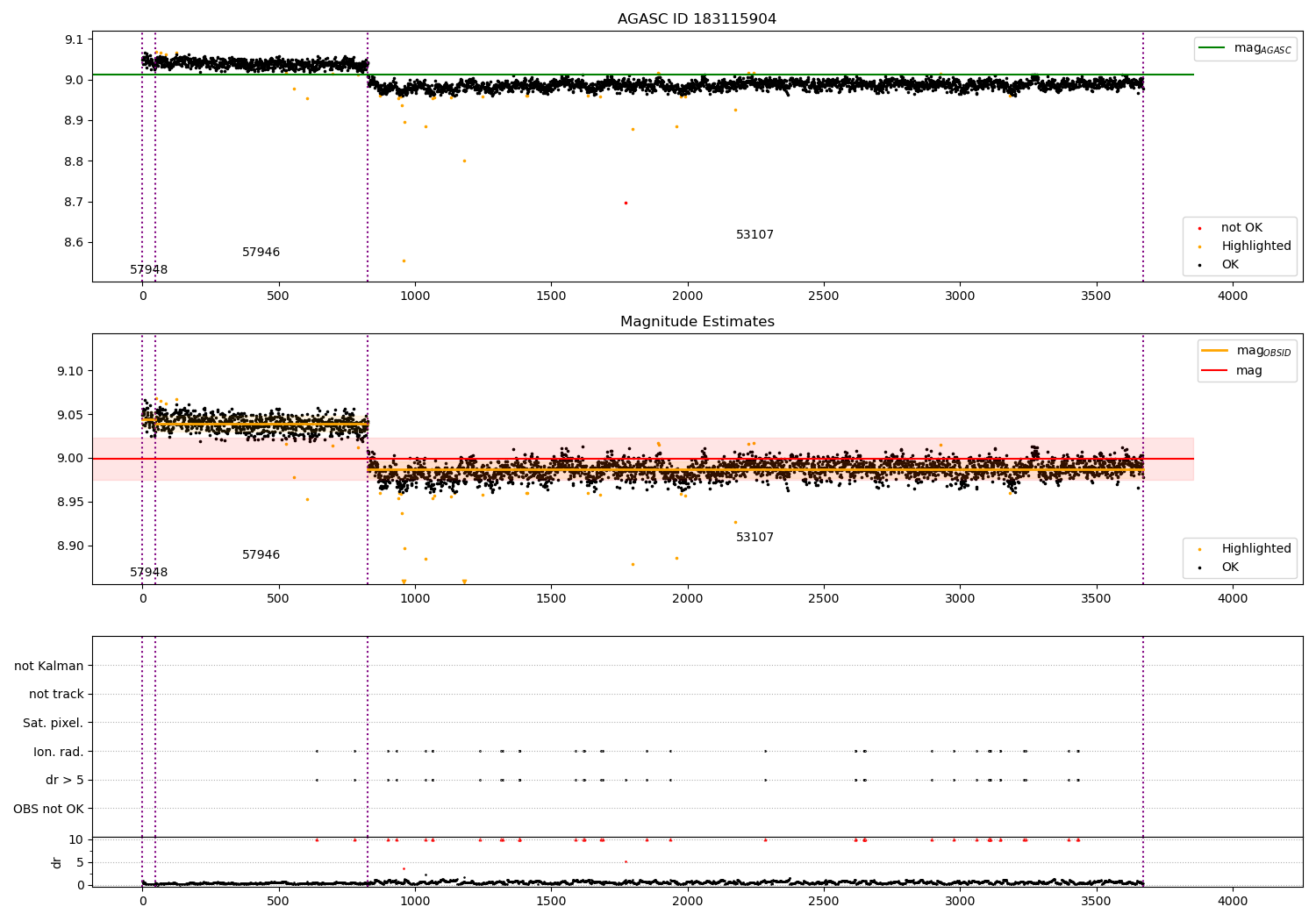Image resolution: width=1316 pixels, height=921 pixels.
Task: Click the 8.6 y-tick on the top plot
Action: (x=74, y=243)
